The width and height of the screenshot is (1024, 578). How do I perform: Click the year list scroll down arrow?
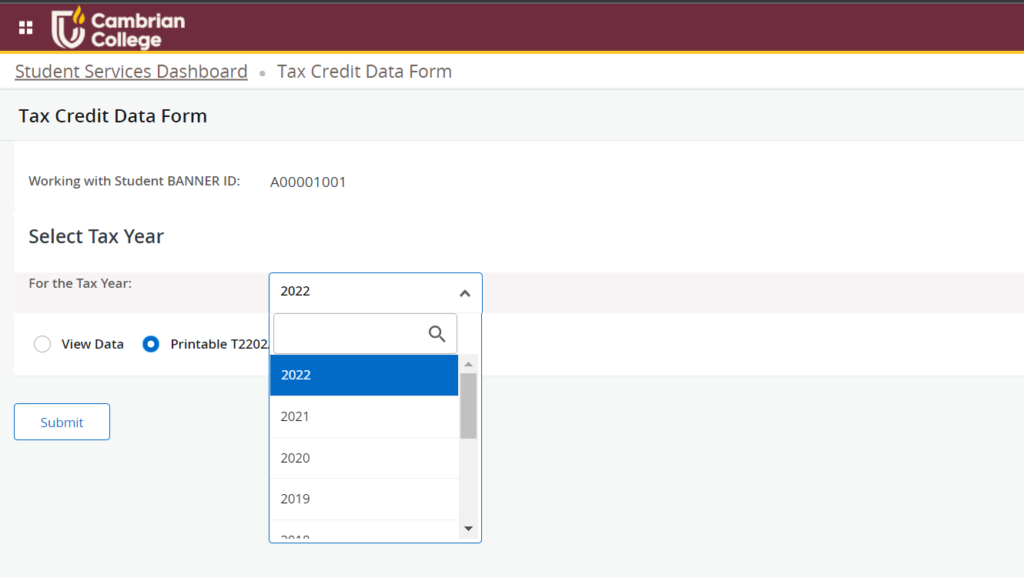click(468, 528)
